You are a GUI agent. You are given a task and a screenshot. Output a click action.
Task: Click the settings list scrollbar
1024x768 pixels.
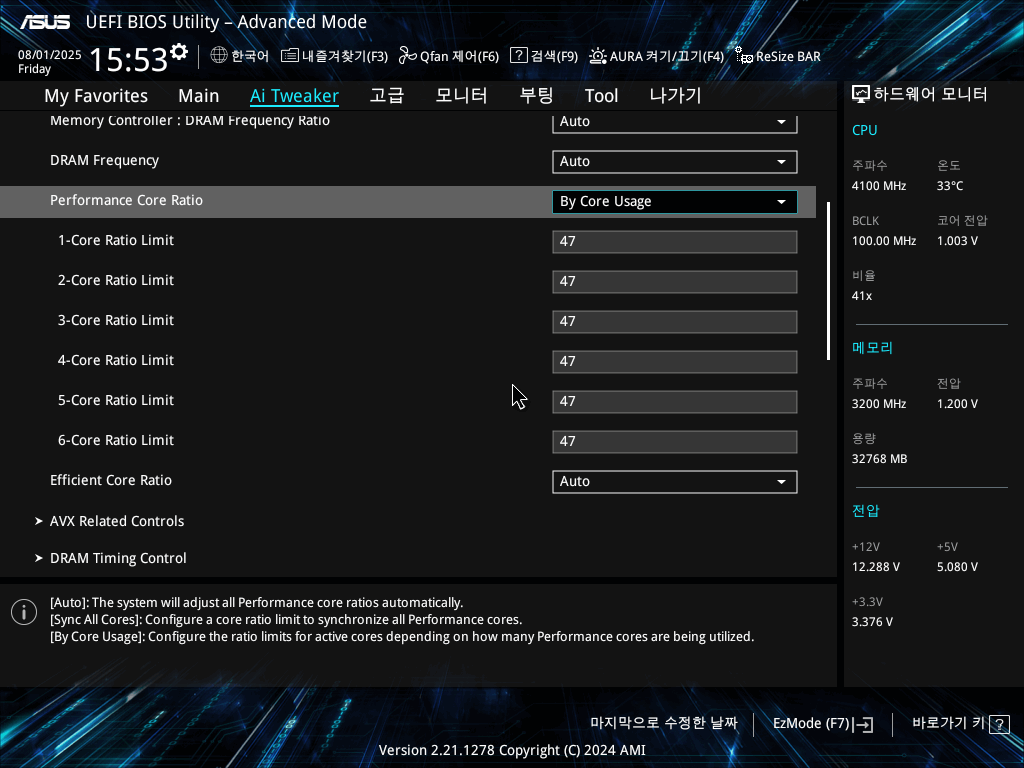click(829, 281)
